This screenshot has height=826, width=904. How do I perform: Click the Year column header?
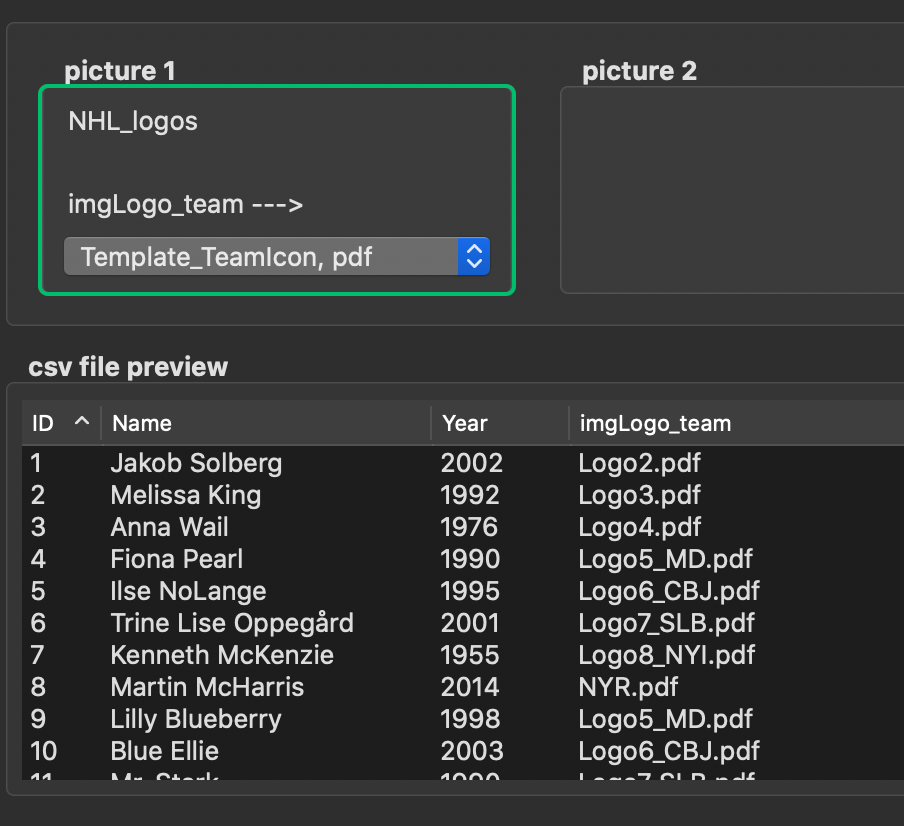click(500, 424)
